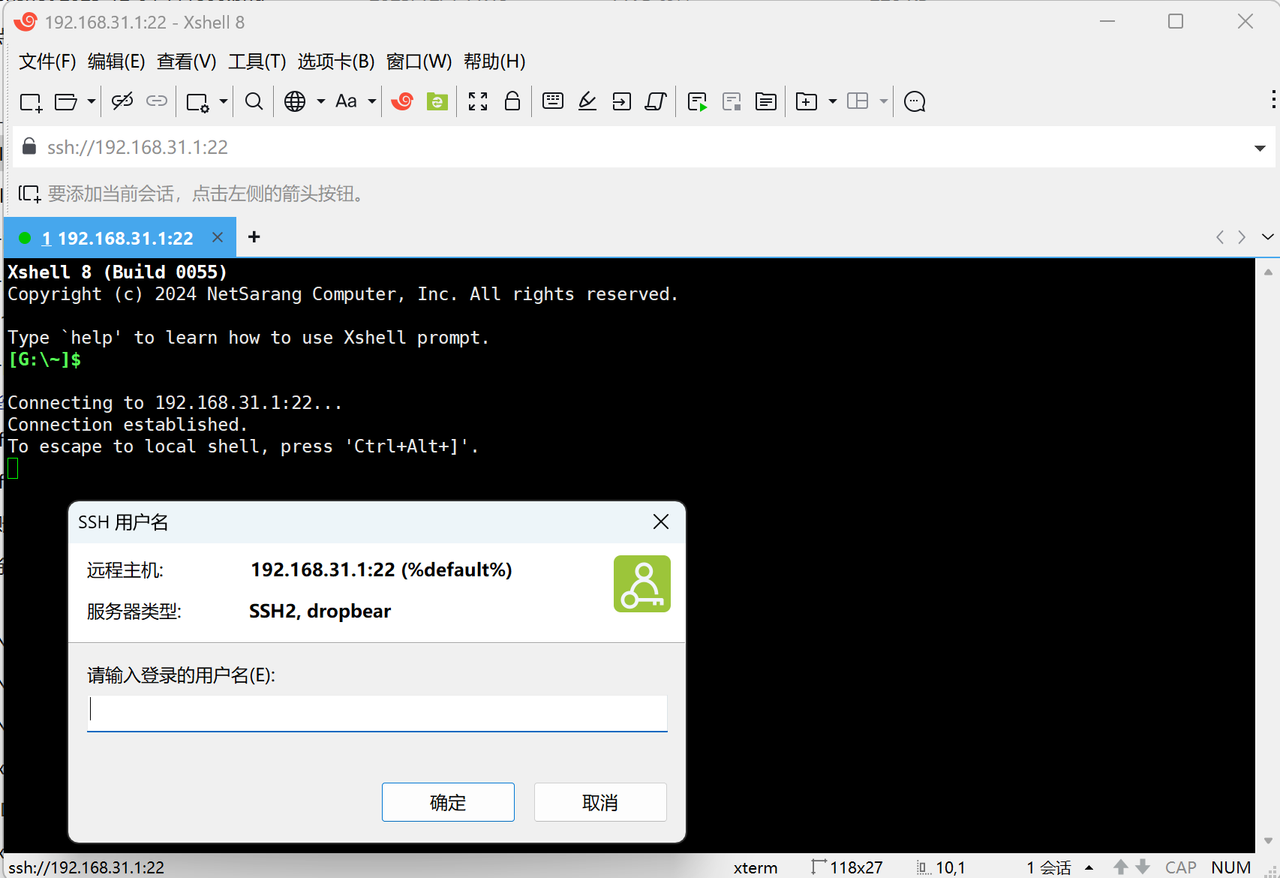Click the highlight pen toolbar icon
Image resolution: width=1280 pixels, height=878 pixels.
tap(588, 101)
